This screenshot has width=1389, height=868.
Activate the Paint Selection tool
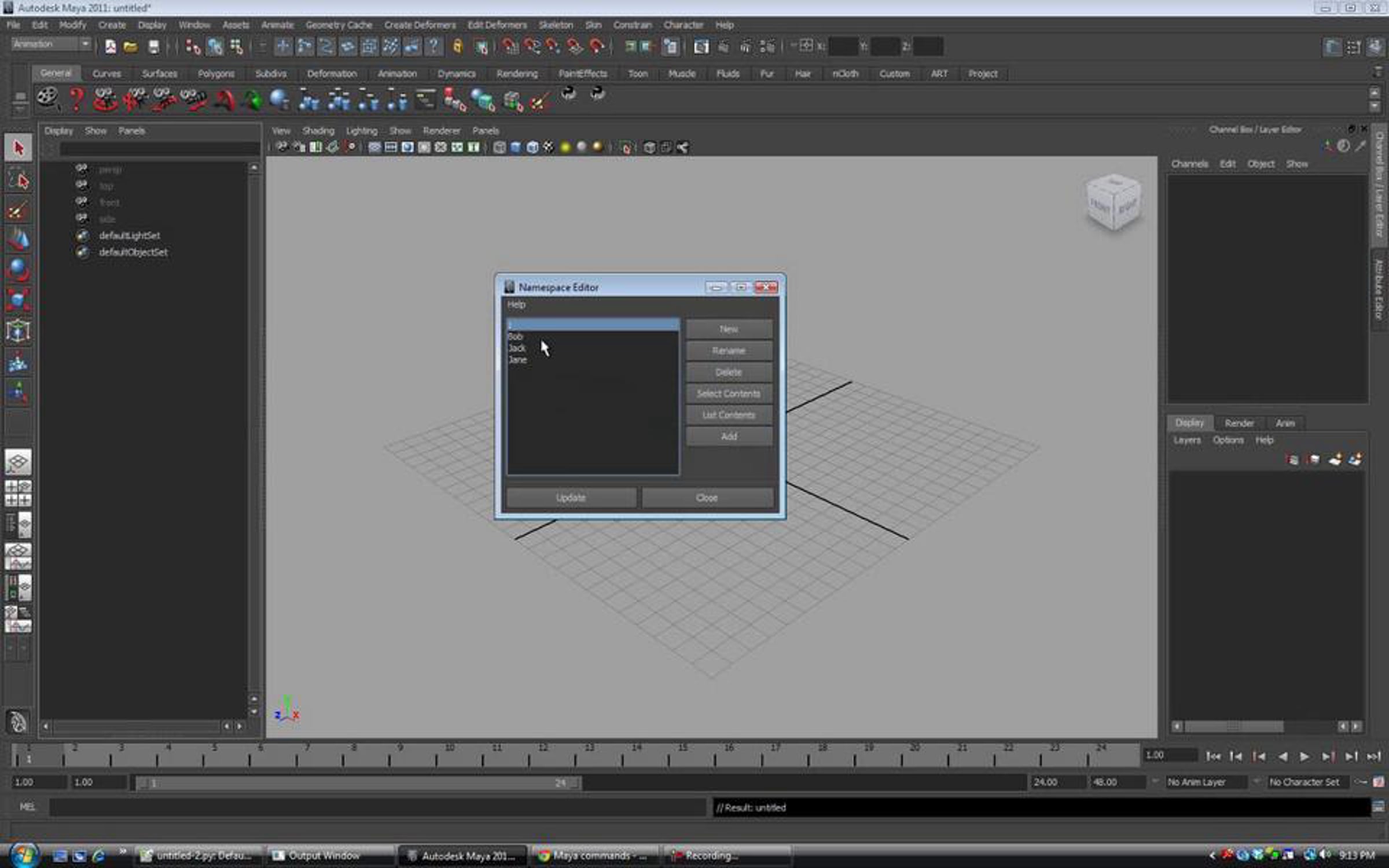pos(18,211)
